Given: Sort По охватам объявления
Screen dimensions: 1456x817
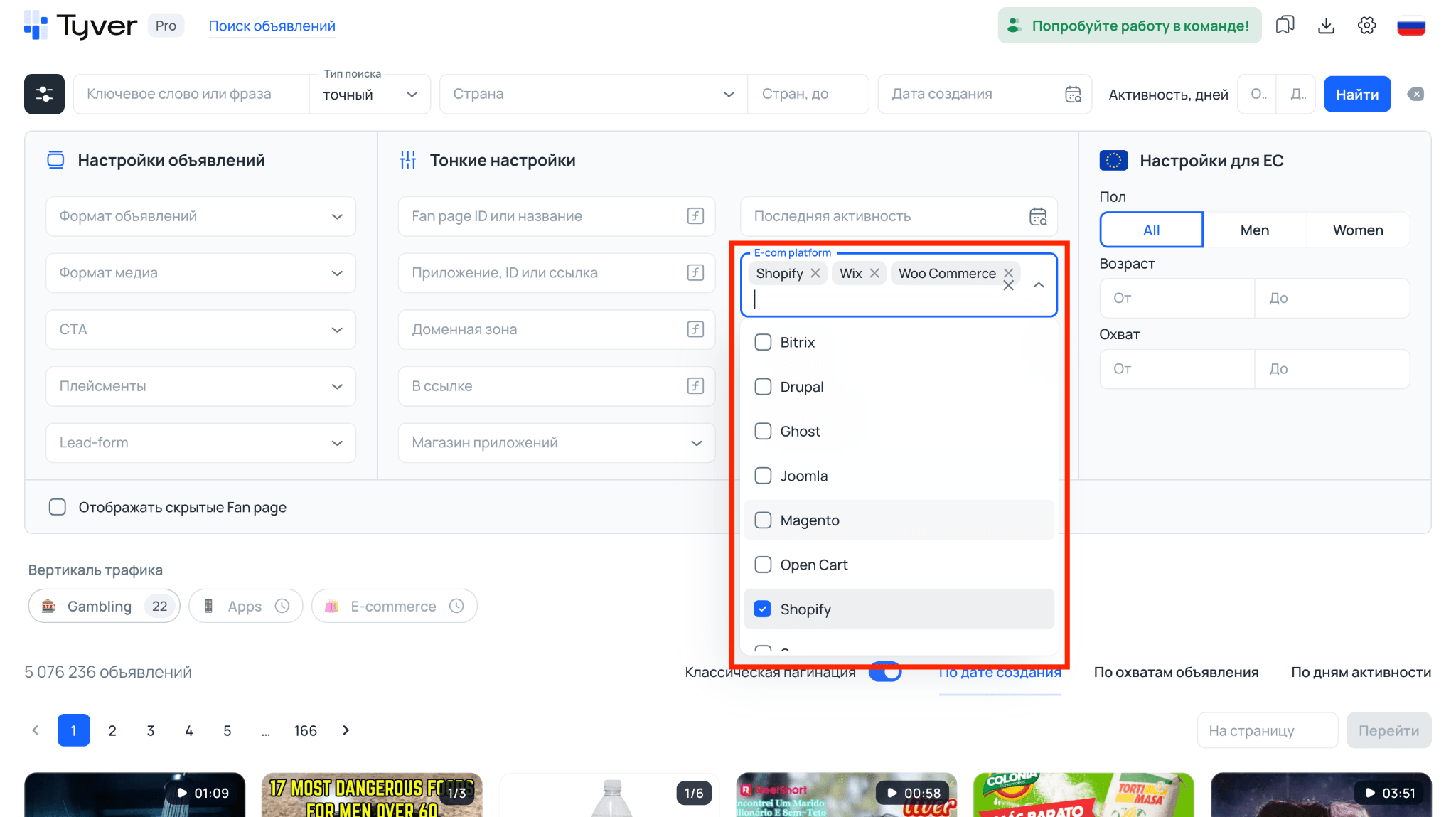Looking at the screenshot, I should click(x=1176, y=672).
